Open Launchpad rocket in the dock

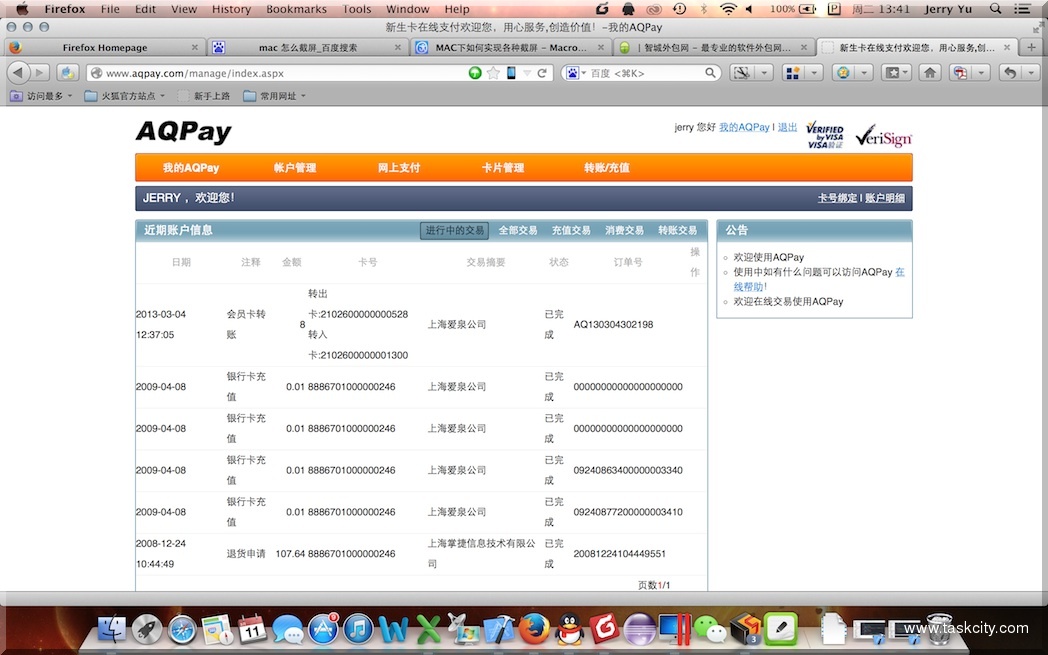(x=146, y=629)
